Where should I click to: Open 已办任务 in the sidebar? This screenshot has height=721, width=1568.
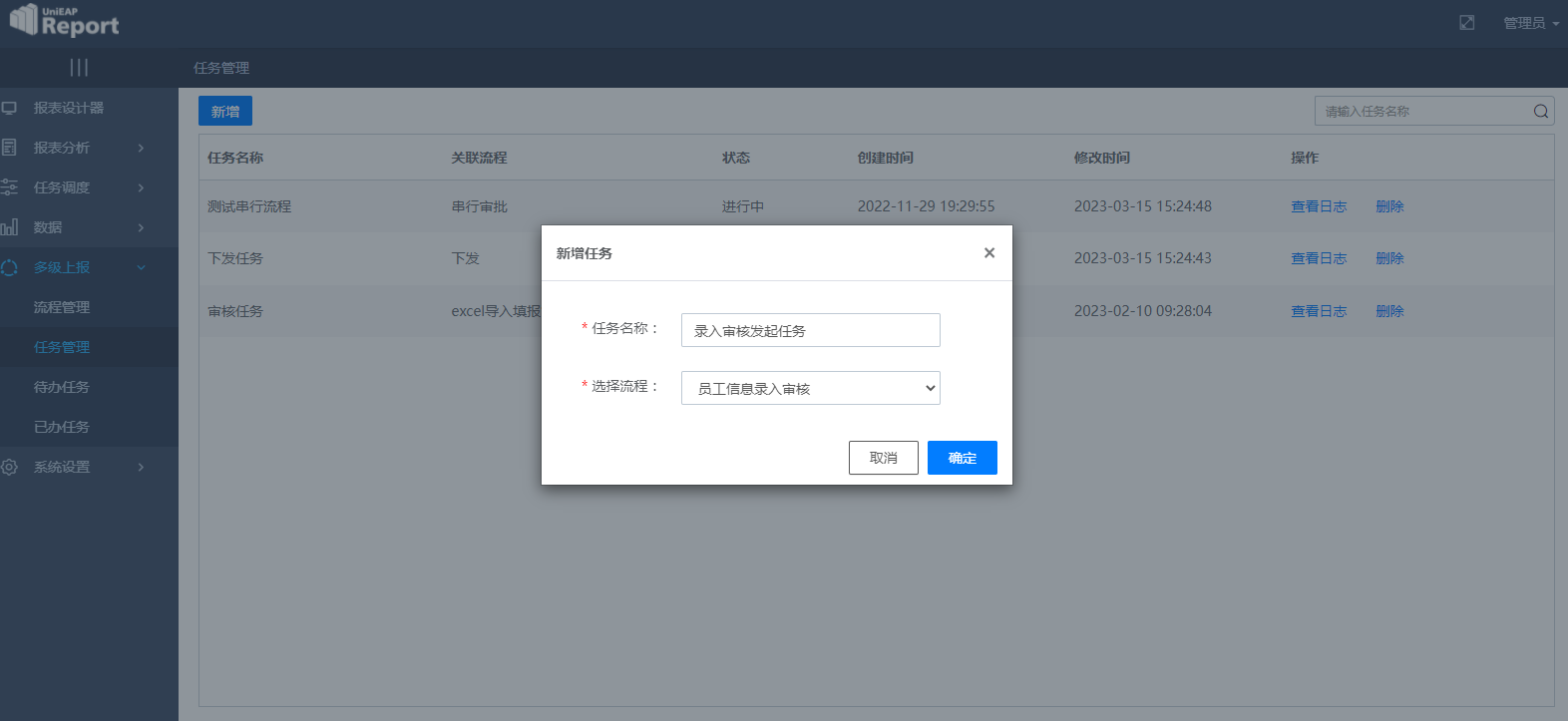point(62,427)
